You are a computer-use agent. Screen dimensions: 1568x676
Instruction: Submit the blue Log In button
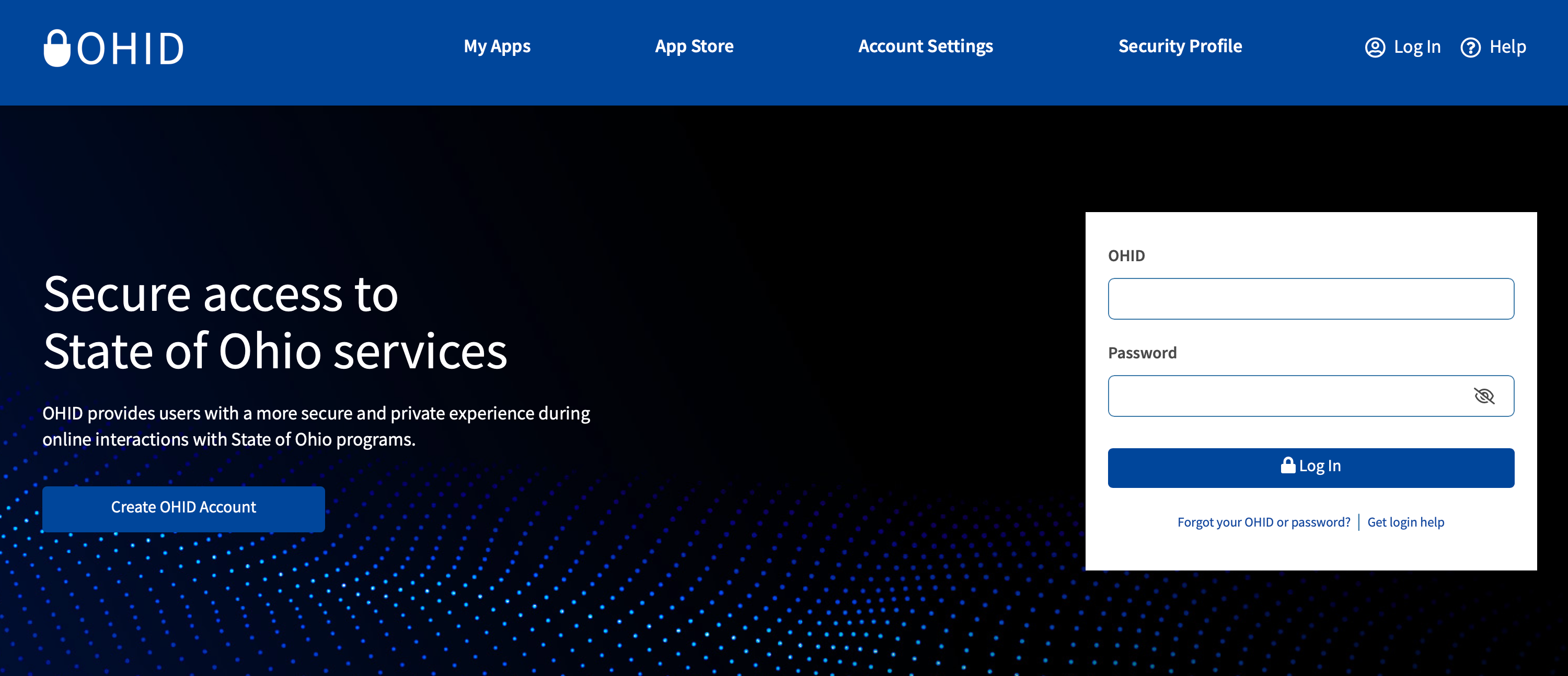[x=1310, y=468]
